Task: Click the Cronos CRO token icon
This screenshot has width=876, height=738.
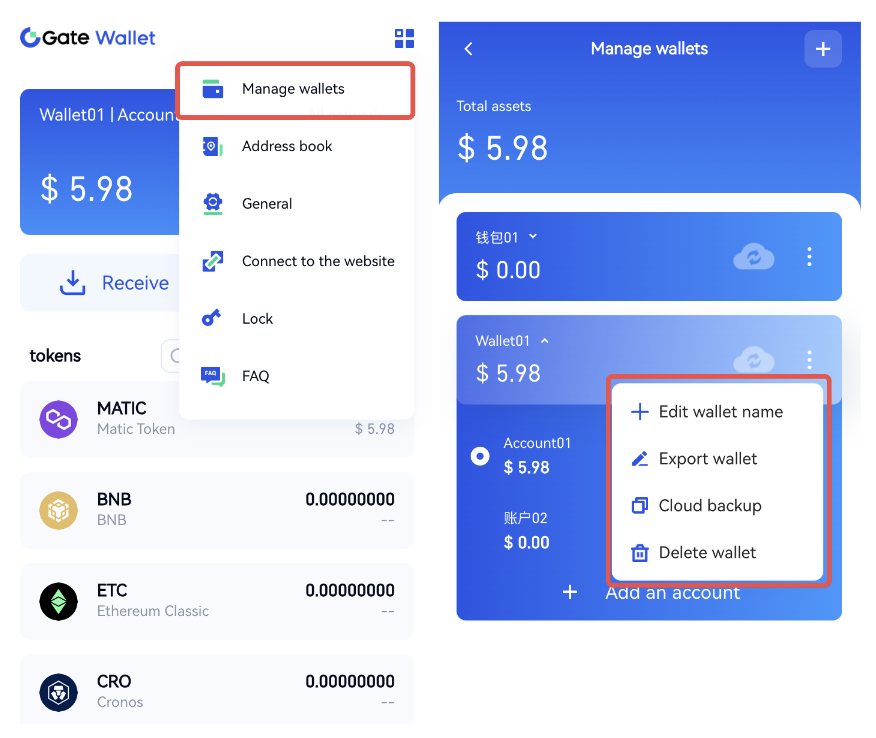Action: (x=59, y=692)
